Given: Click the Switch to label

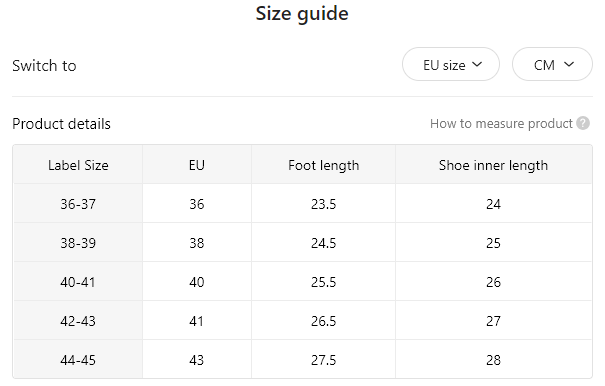Looking at the screenshot, I should tap(44, 66).
